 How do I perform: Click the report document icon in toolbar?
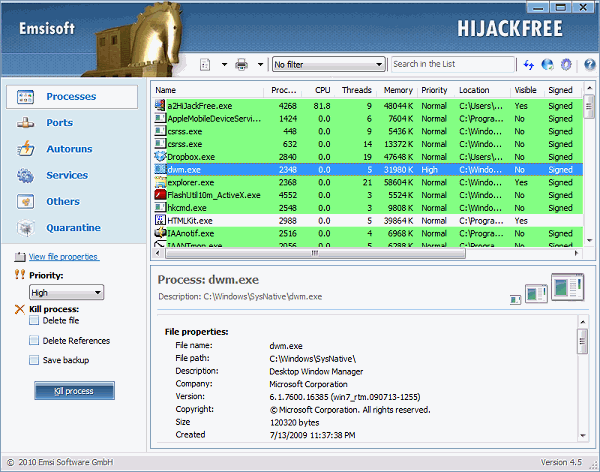pyautogui.click(x=205, y=64)
